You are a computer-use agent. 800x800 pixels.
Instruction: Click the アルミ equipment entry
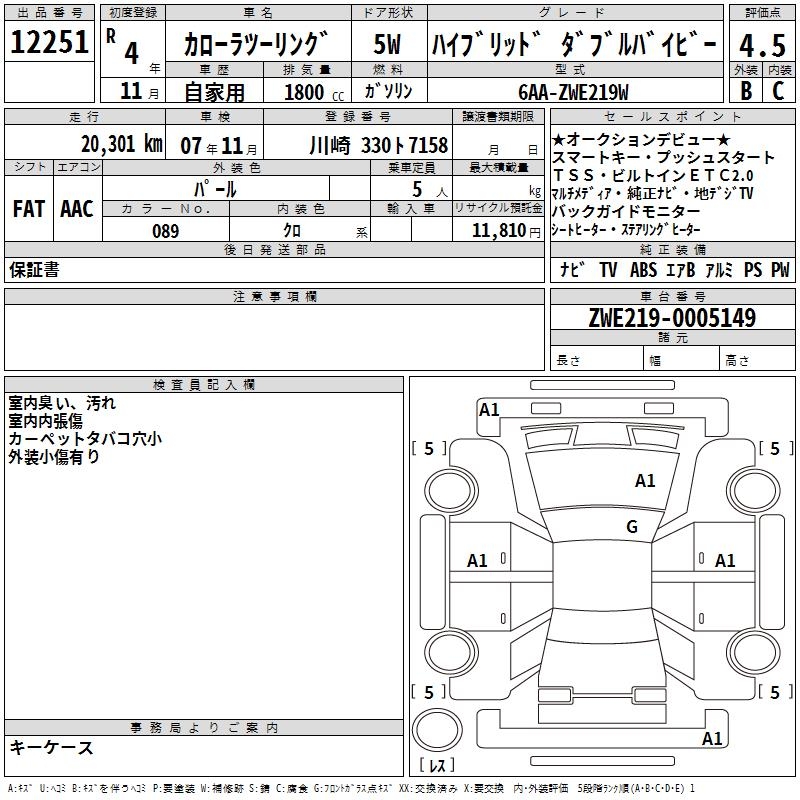pos(719,269)
